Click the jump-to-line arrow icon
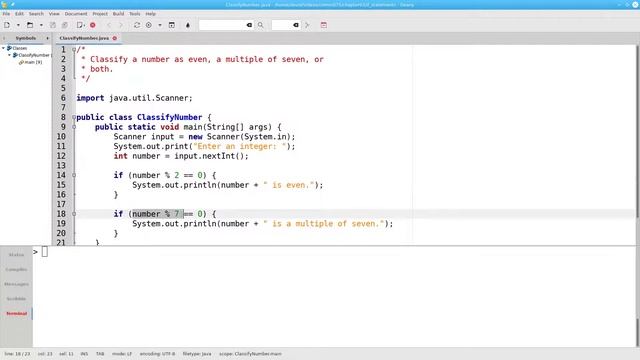 click(307, 25)
